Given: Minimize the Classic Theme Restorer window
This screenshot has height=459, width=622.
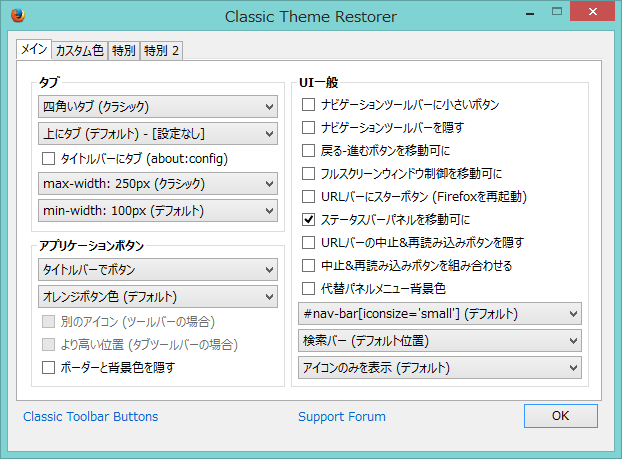Looking at the screenshot, I should 530,12.
